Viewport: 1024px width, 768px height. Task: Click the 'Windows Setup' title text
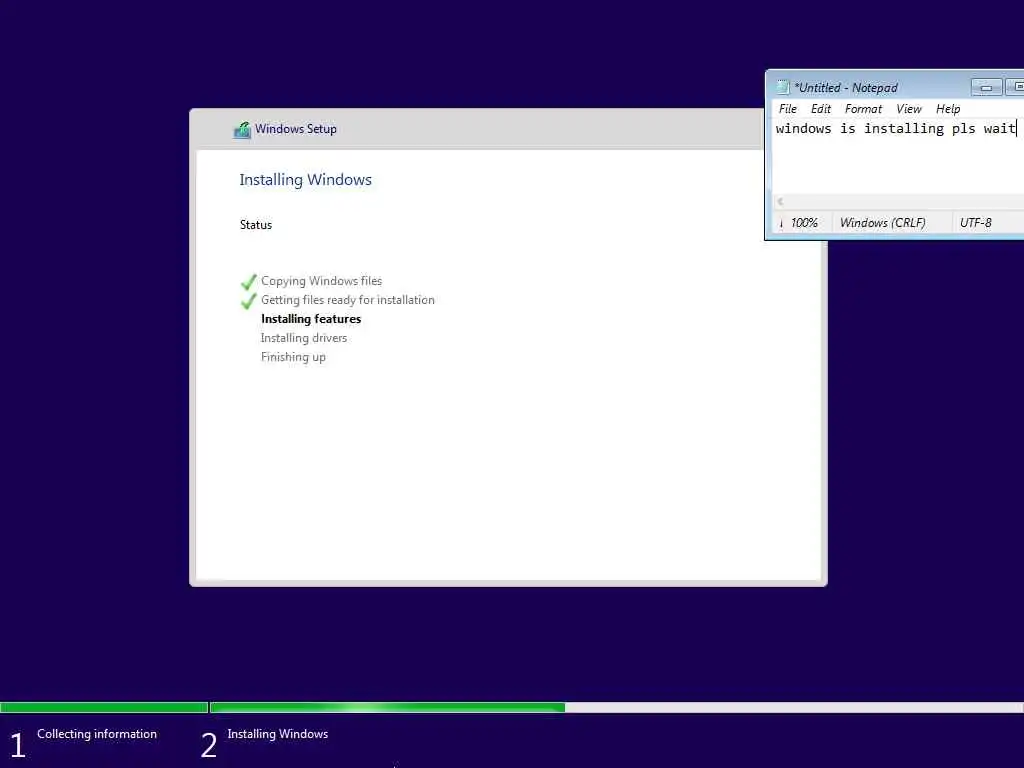click(296, 129)
